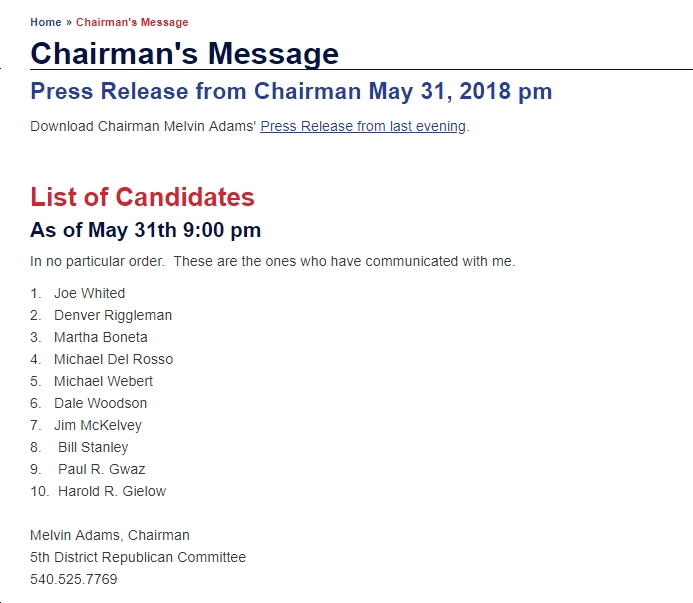
Task: Select candidate Michael Webert in list
Action: tap(103, 381)
